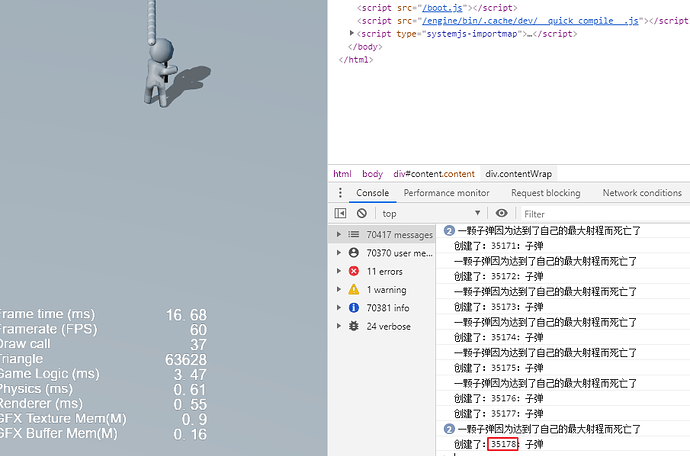Select the messages list icon
Viewport: 690px width, 456px height.
354,235
